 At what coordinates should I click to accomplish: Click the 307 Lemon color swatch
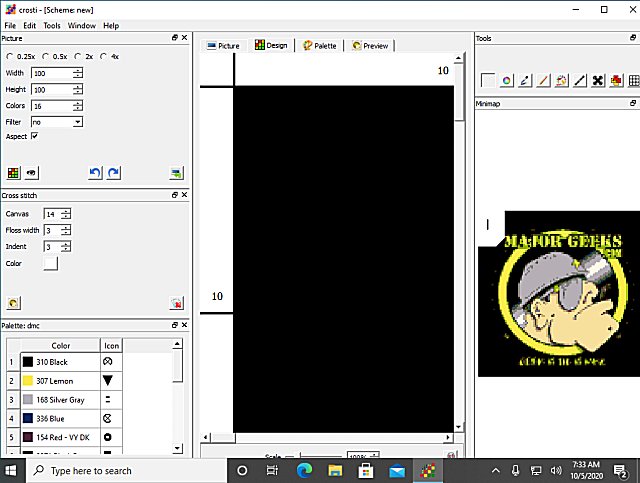point(28,381)
